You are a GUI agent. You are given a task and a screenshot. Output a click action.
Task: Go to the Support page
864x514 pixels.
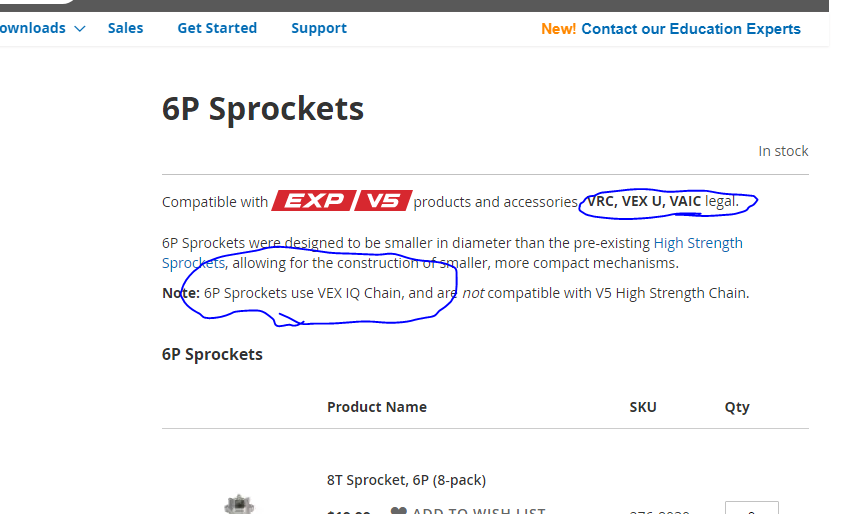[x=319, y=28]
